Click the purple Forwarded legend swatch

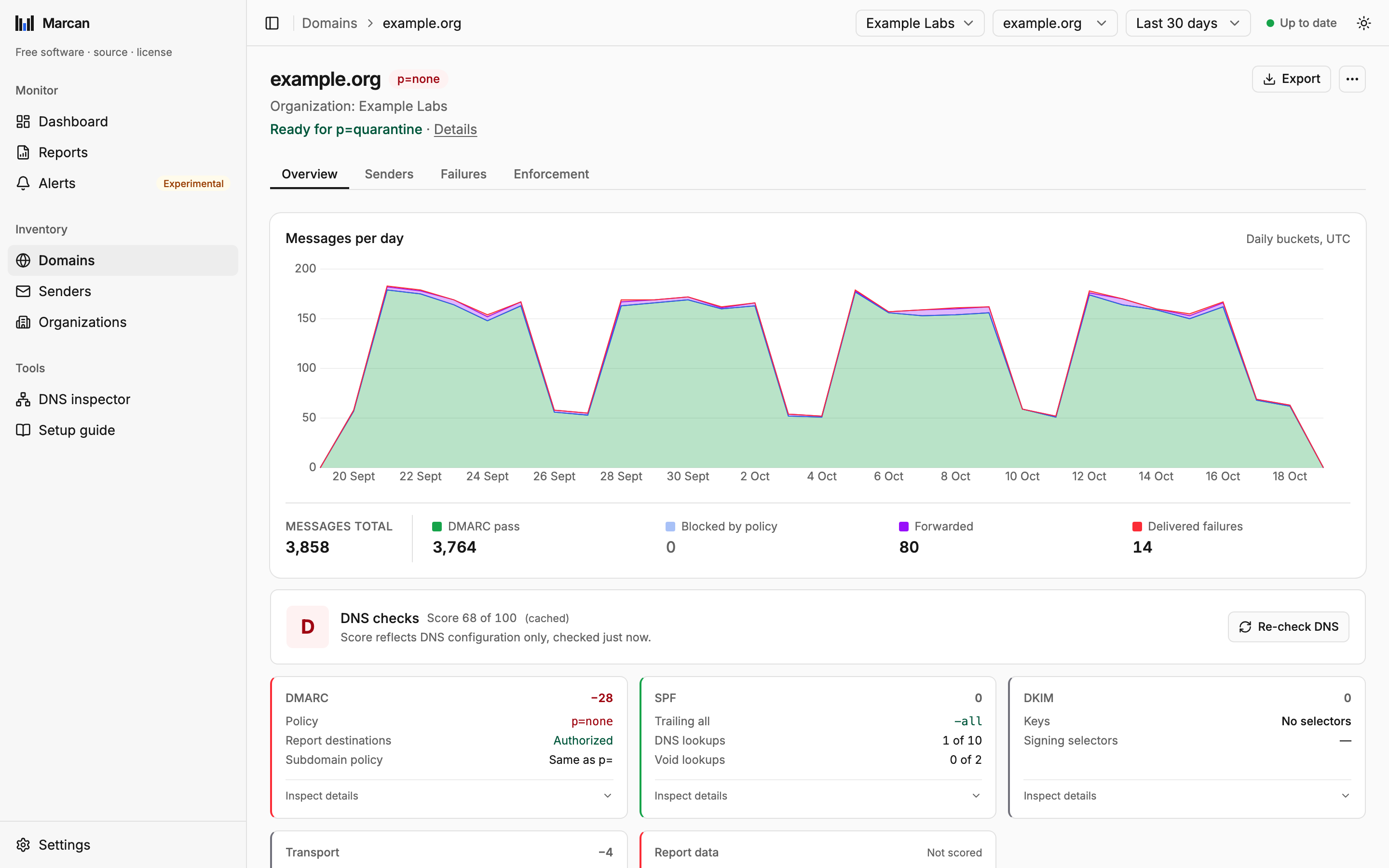click(x=903, y=527)
